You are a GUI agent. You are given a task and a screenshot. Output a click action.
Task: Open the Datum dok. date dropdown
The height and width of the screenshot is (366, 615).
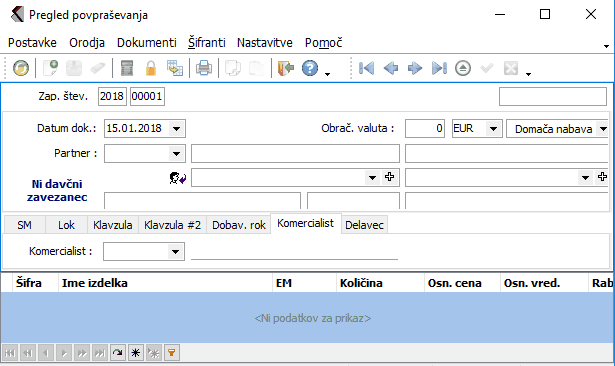pos(176,129)
